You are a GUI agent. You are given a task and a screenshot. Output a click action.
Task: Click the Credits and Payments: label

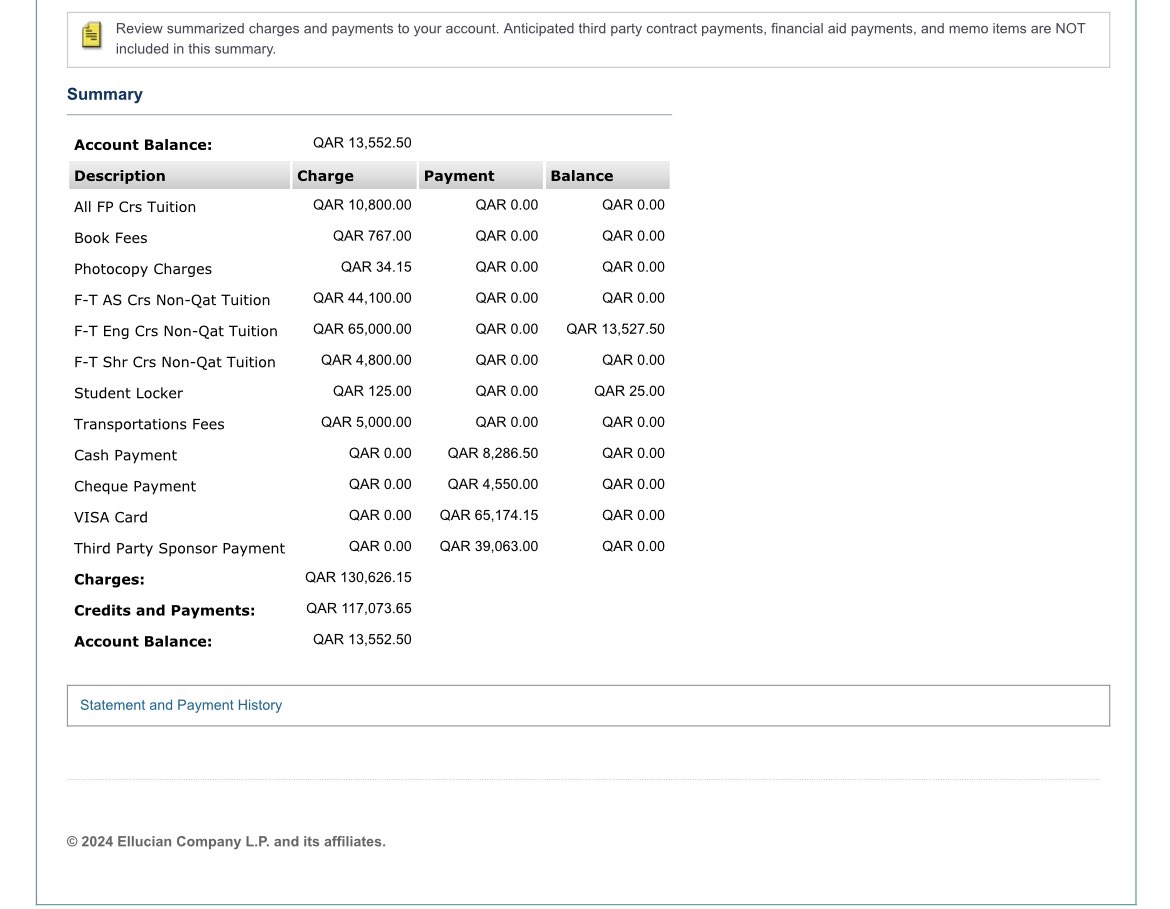(164, 610)
